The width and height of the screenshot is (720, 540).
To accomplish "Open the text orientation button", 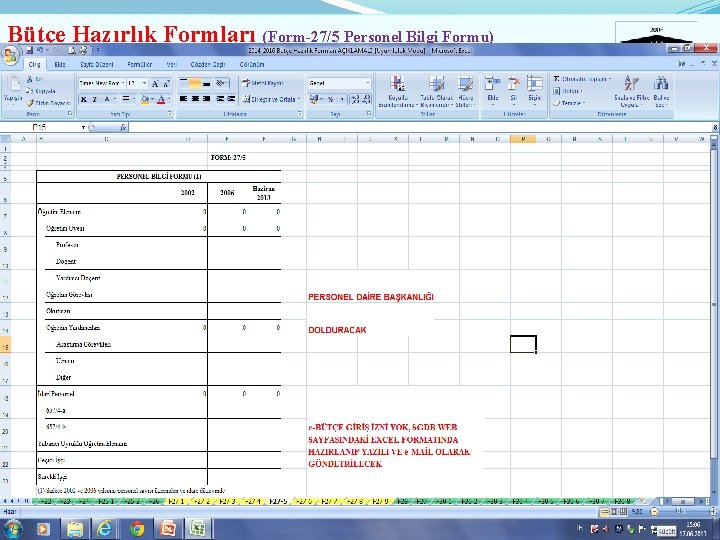I will coord(222,83).
